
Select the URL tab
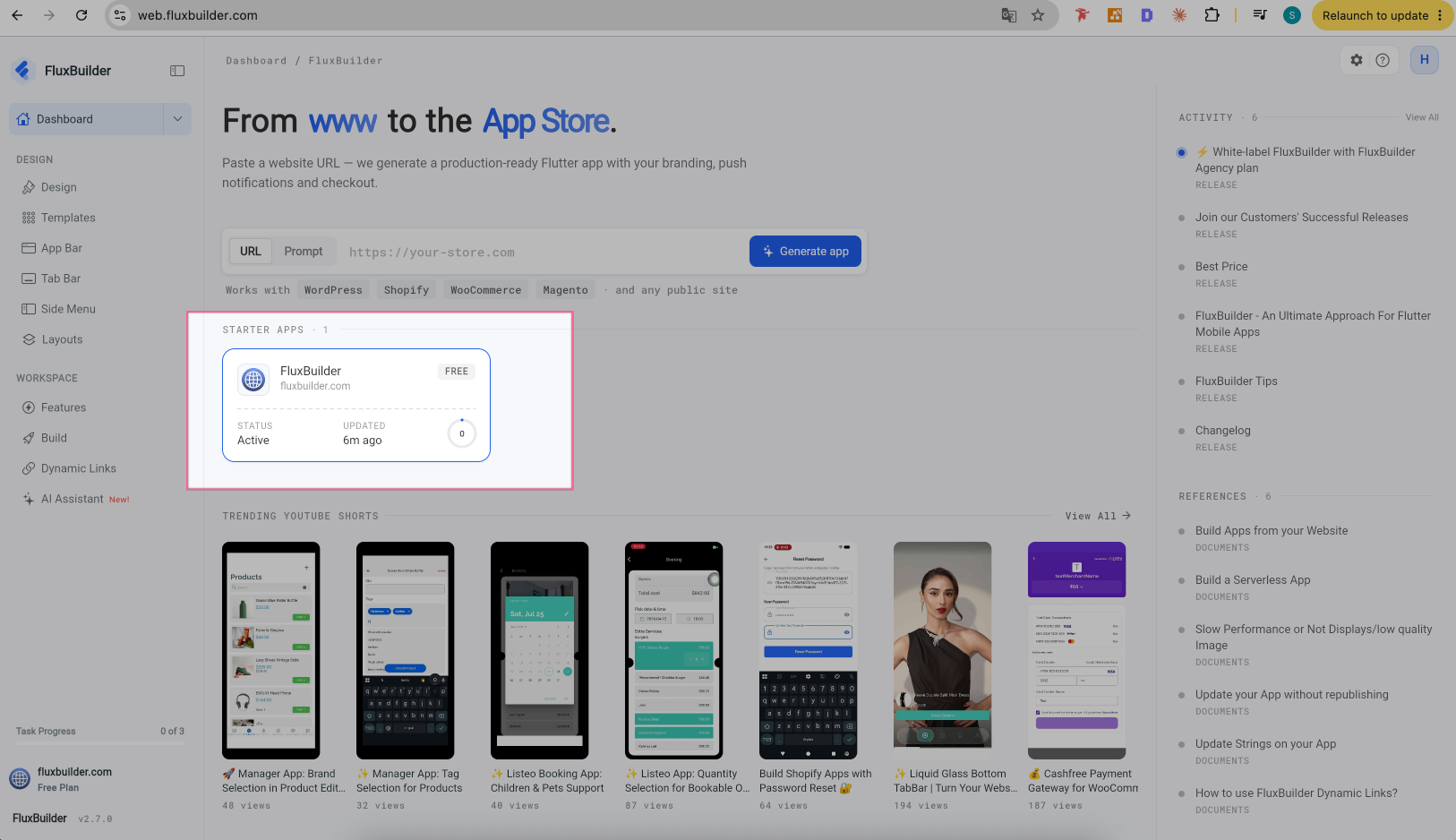[x=251, y=252]
